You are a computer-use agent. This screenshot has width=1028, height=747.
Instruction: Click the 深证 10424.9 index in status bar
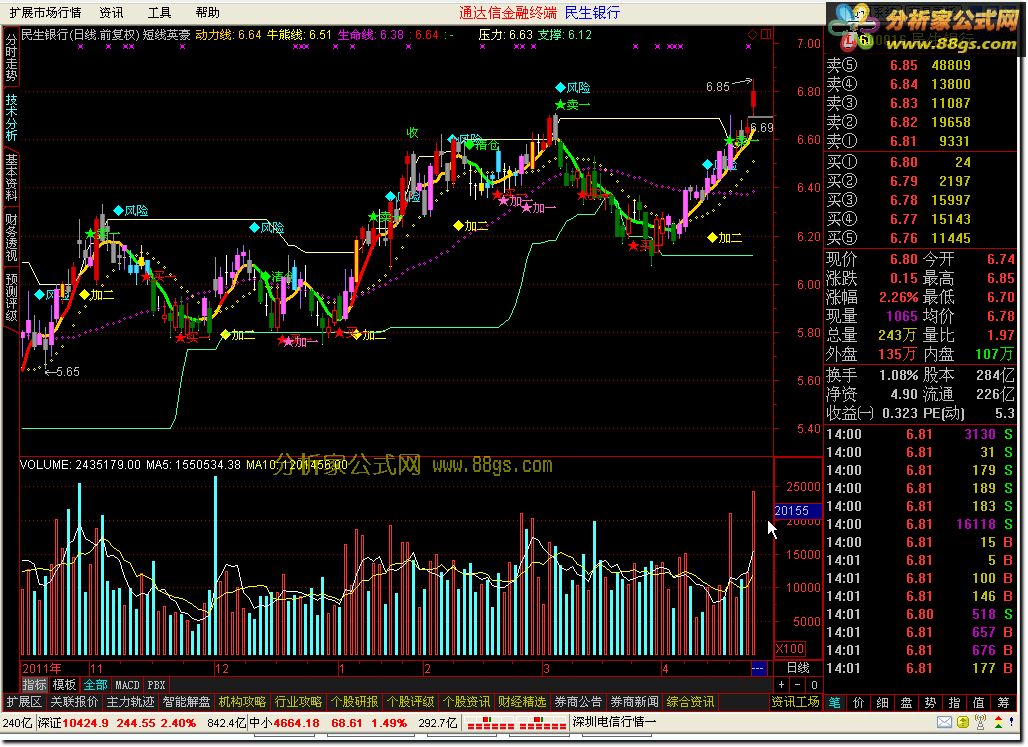click(x=117, y=723)
